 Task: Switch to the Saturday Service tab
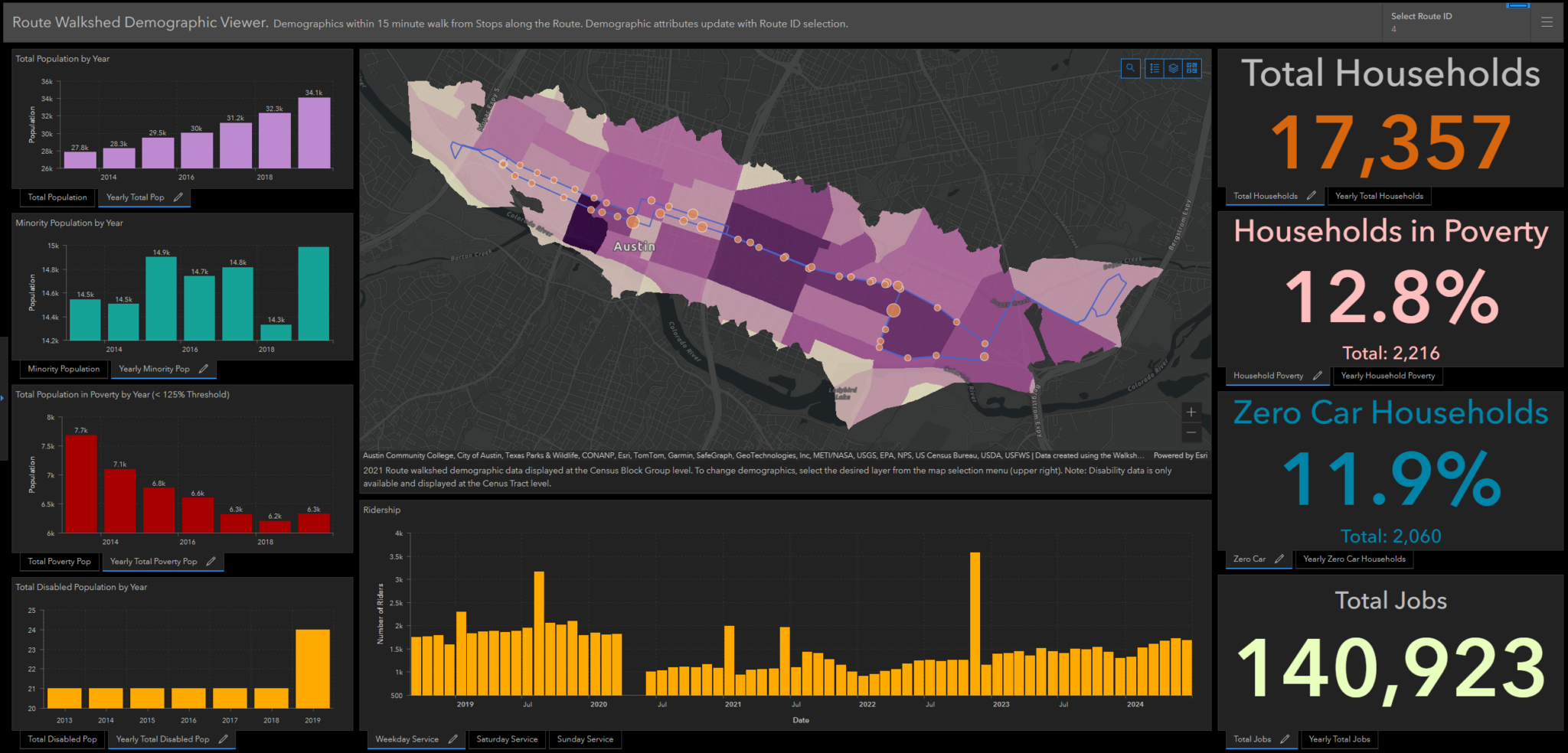coord(506,739)
